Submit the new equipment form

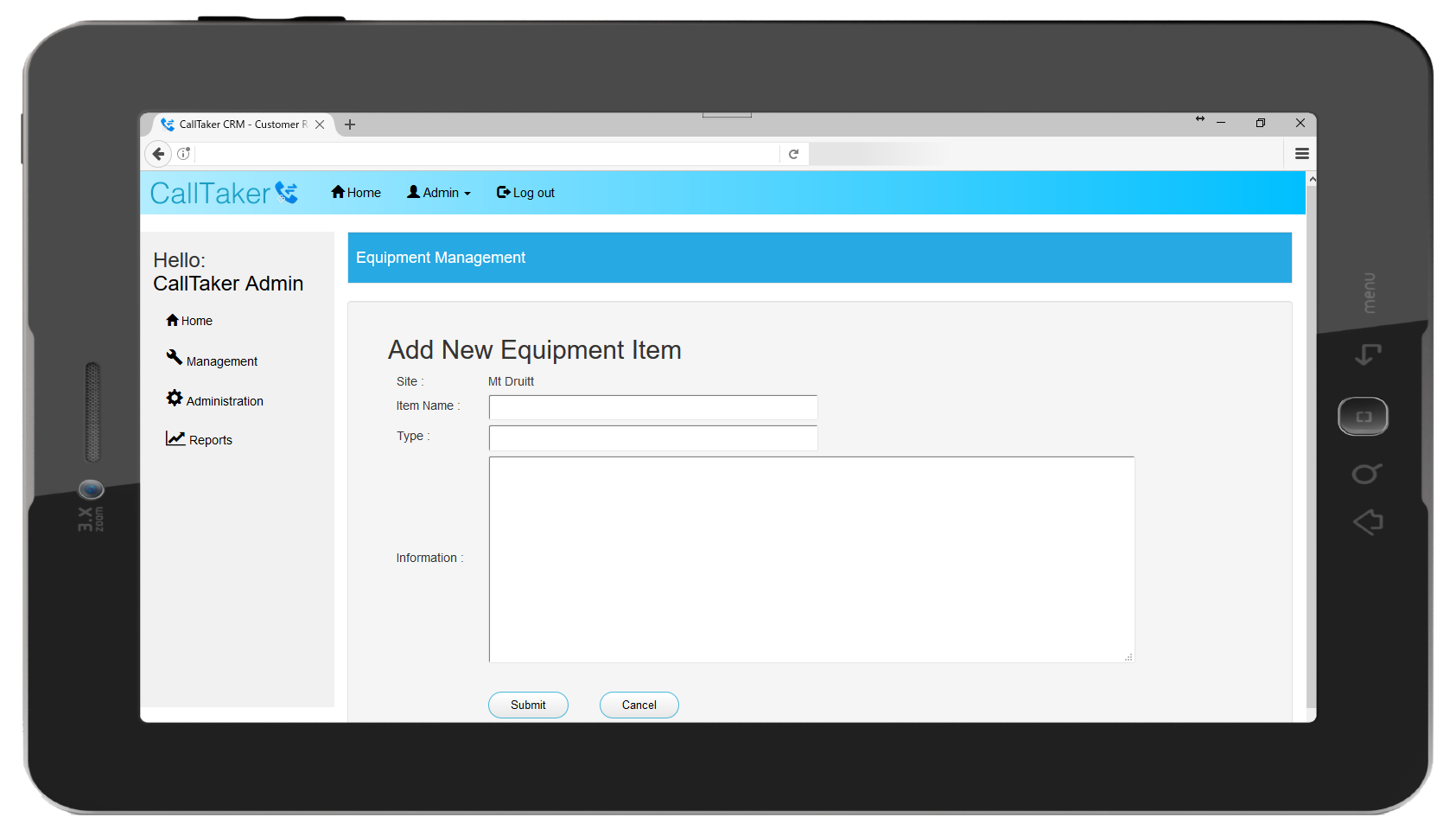point(528,705)
